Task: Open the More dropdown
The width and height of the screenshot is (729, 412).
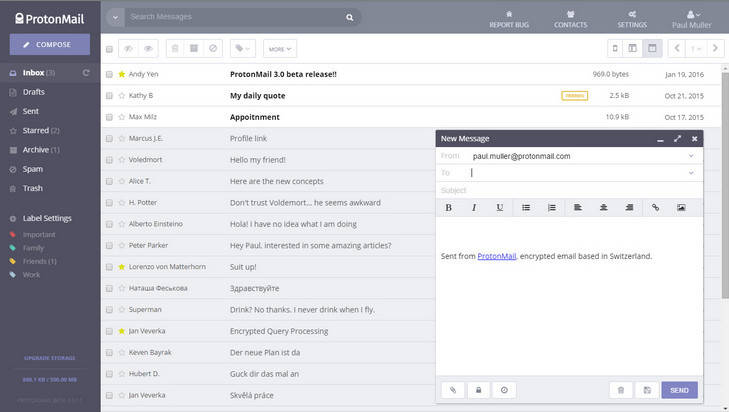Action: tap(280, 49)
